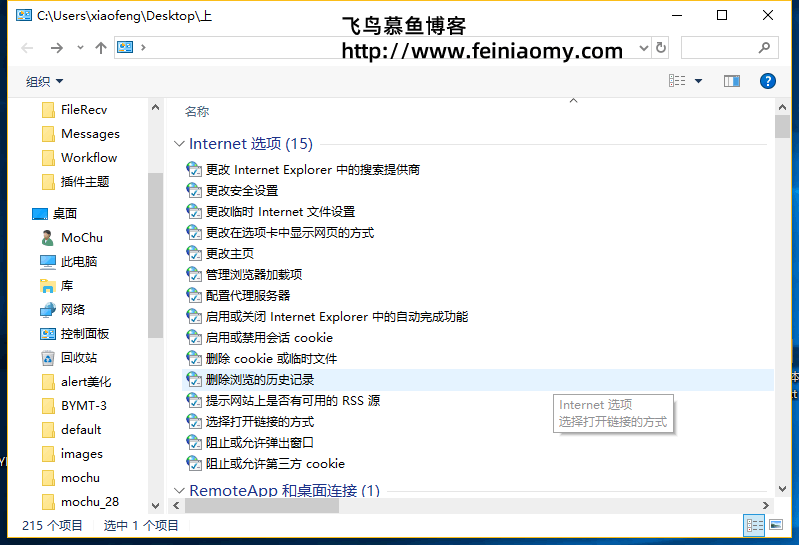Viewport: 799px width, 545px height.
Task: Select the mochu_28 folder in sidebar
Action: point(81,502)
